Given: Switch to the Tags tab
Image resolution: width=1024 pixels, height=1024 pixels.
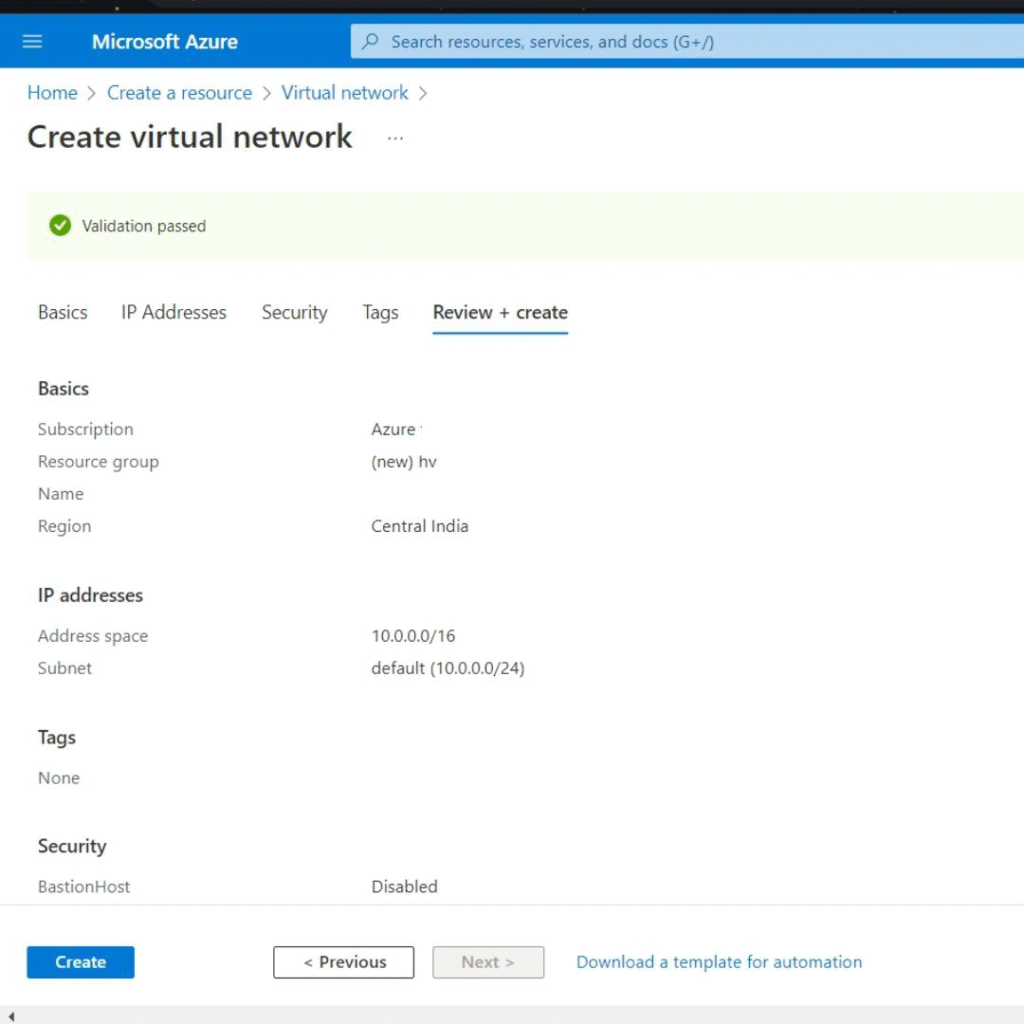Looking at the screenshot, I should (x=380, y=312).
